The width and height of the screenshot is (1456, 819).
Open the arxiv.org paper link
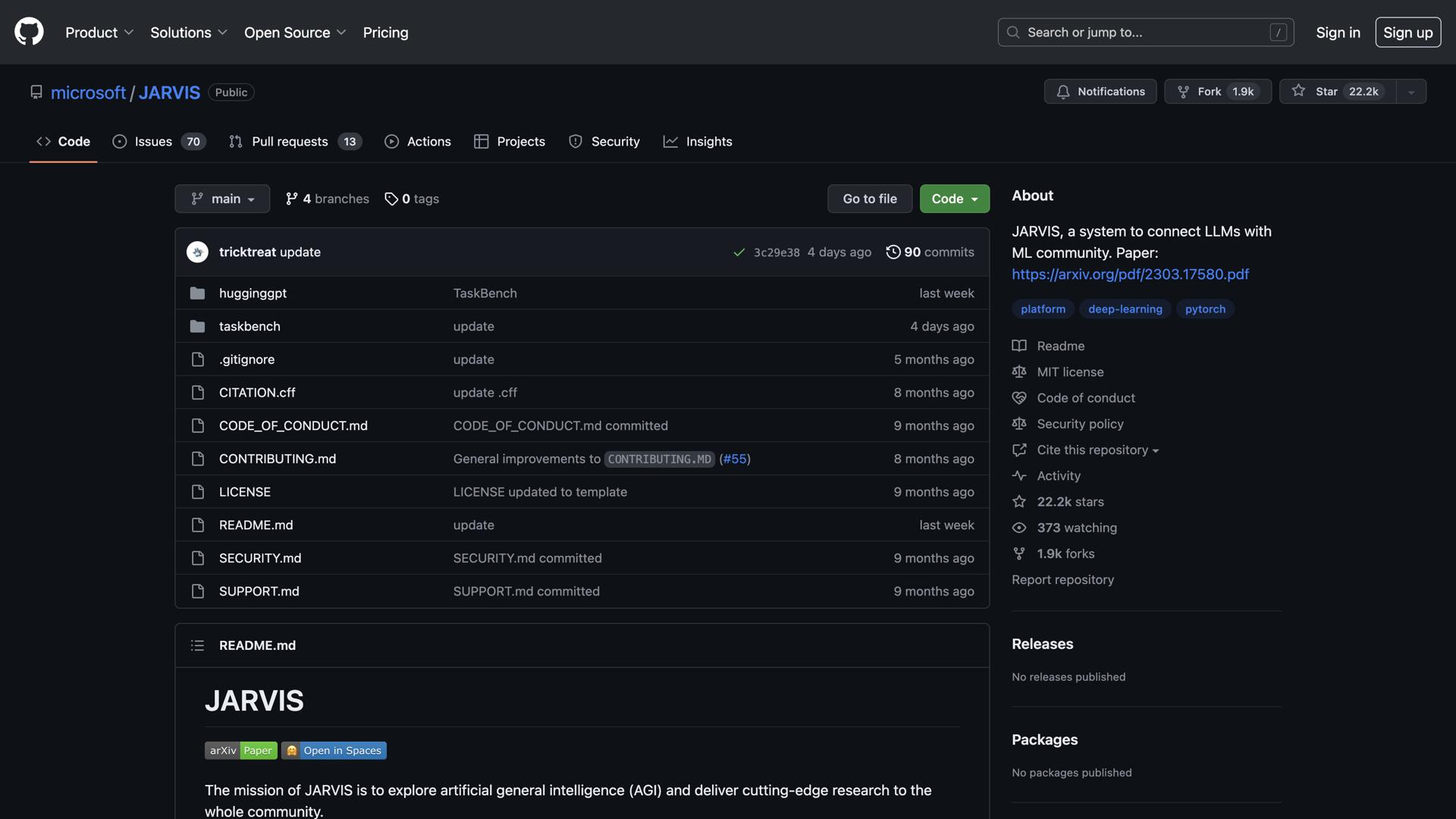(1129, 274)
